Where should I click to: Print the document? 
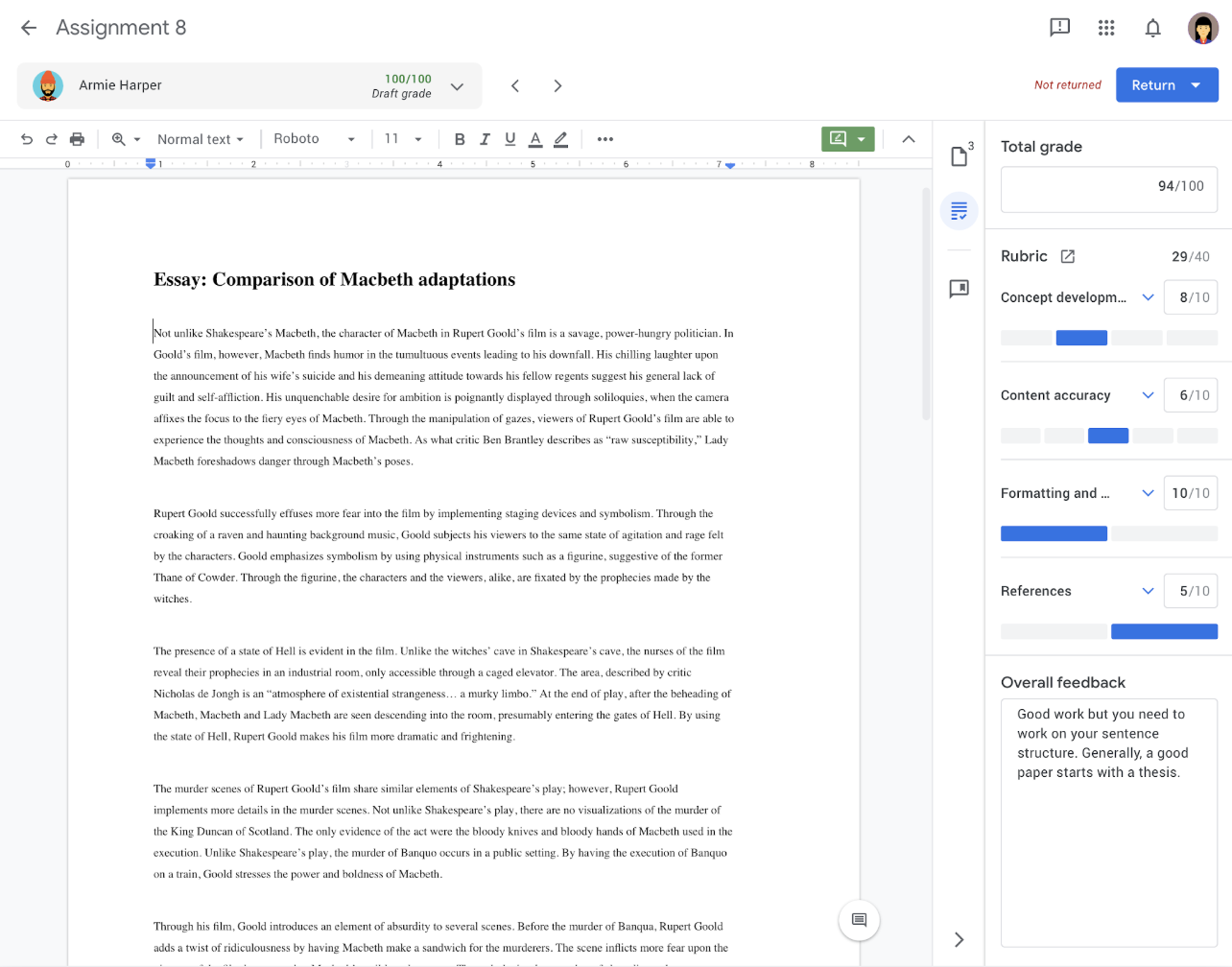pos(77,139)
